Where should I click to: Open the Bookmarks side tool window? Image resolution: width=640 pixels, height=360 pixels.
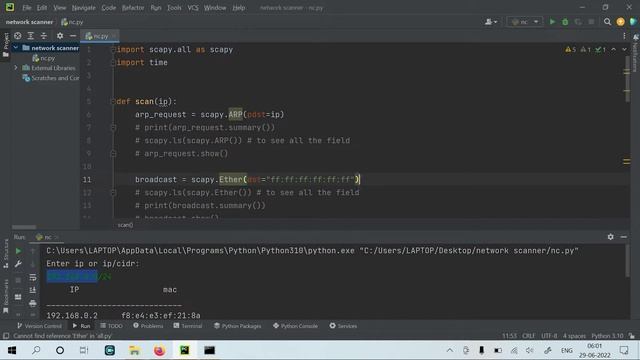click(x=6, y=296)
